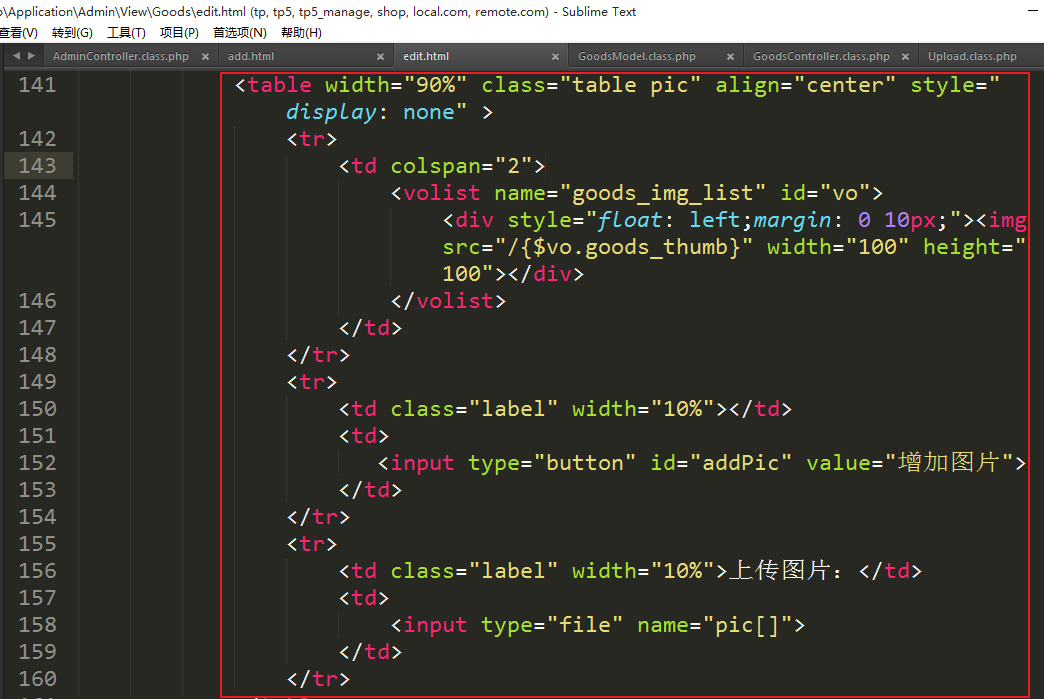This screenshot has width=1044, height=699.
Task: Open the 工具(T) menu
Action: pyautogui.click(x=126, y=33)
